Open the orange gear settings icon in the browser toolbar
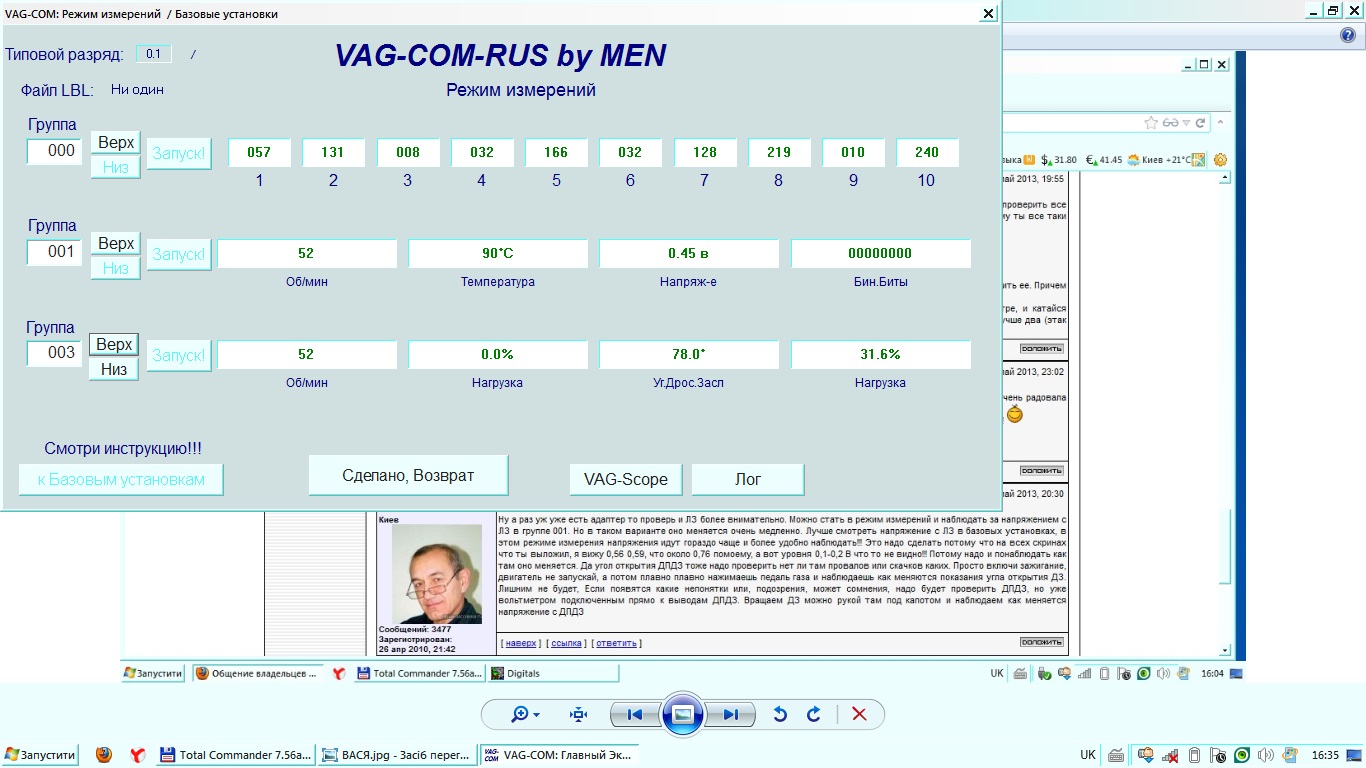 pos(1220,159)
